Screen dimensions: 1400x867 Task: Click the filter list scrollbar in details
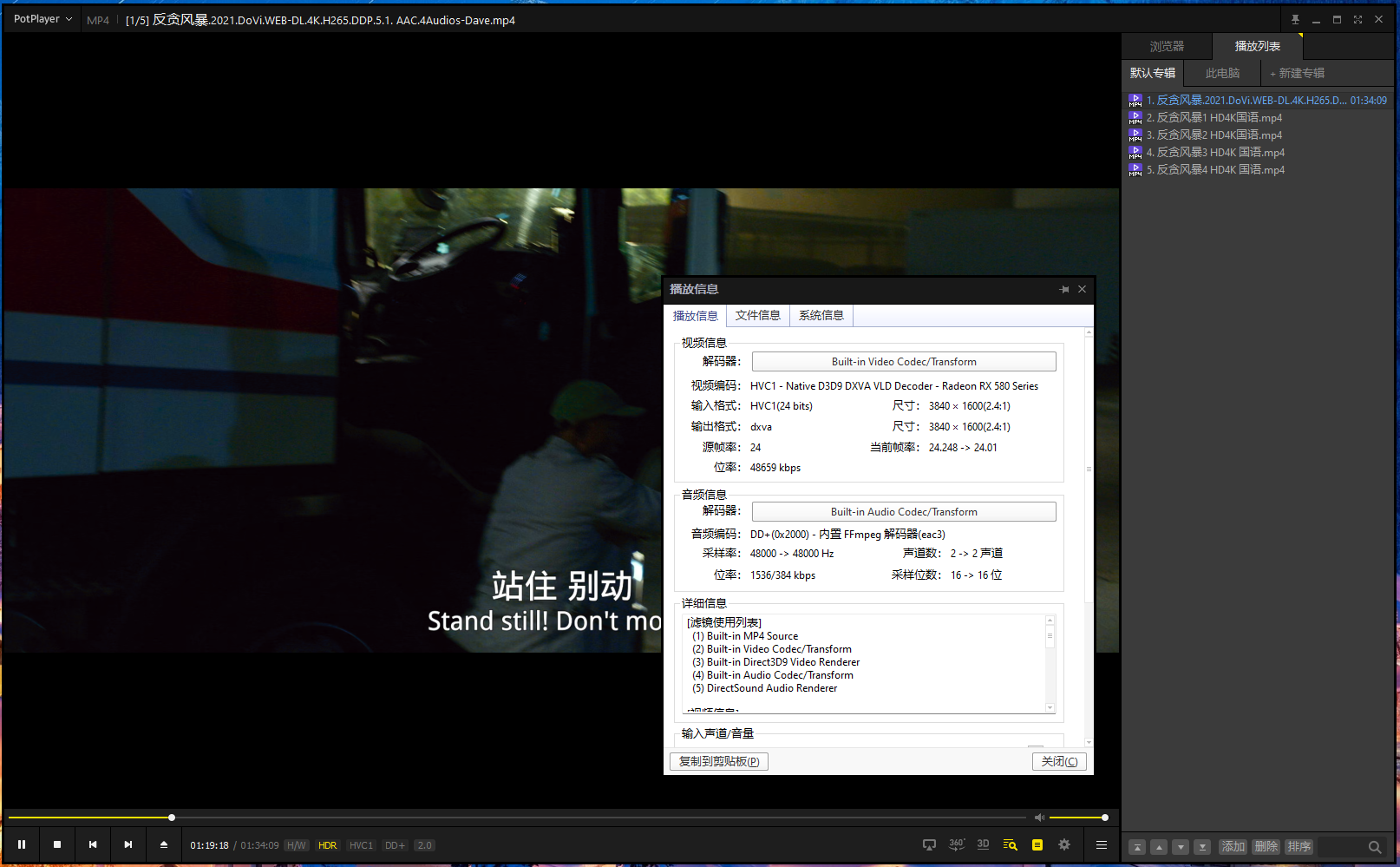[x=1050, y=664]
